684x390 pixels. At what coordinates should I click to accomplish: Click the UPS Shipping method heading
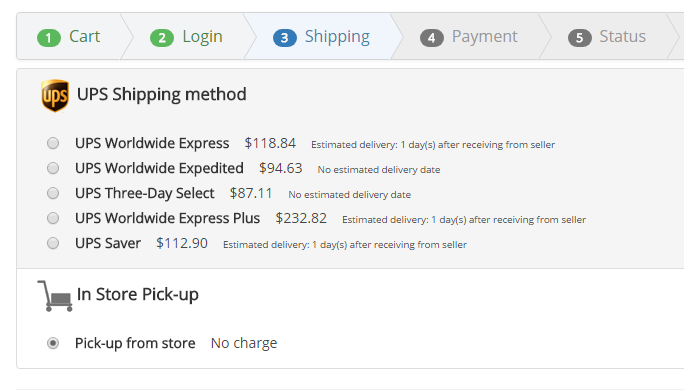(162, 95)
